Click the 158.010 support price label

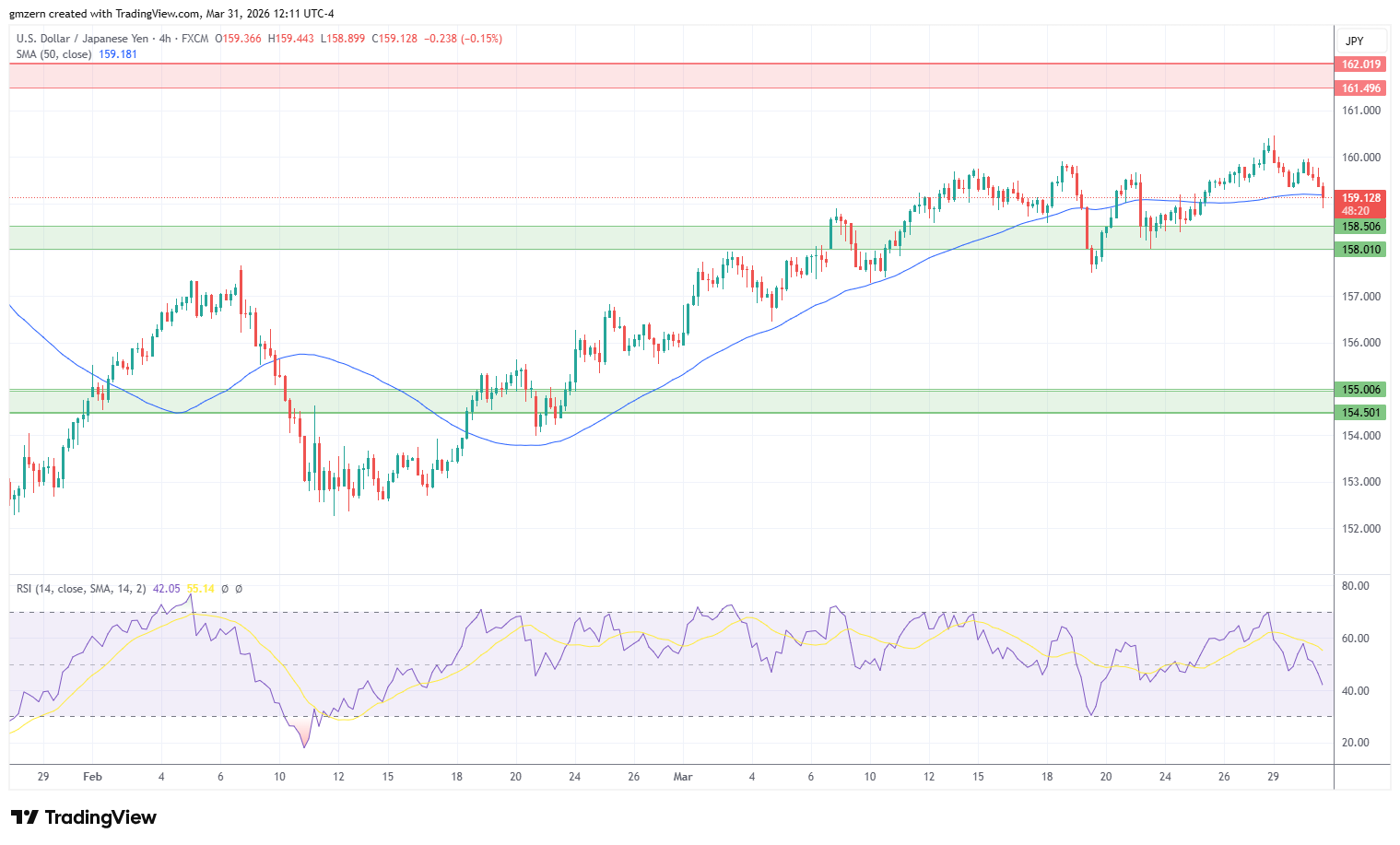1360,250
